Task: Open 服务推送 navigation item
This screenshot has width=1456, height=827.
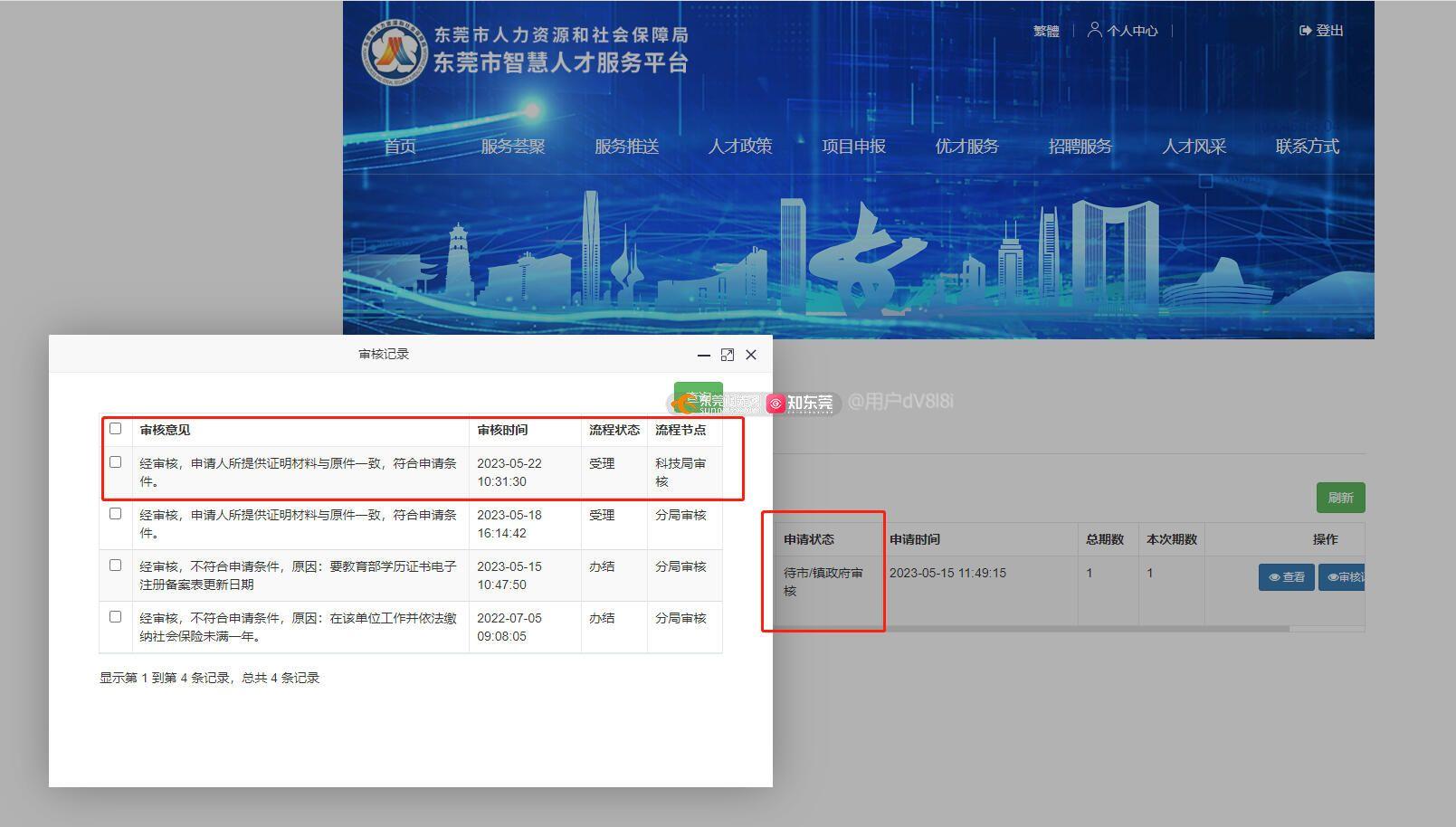Action: point(626,147)
